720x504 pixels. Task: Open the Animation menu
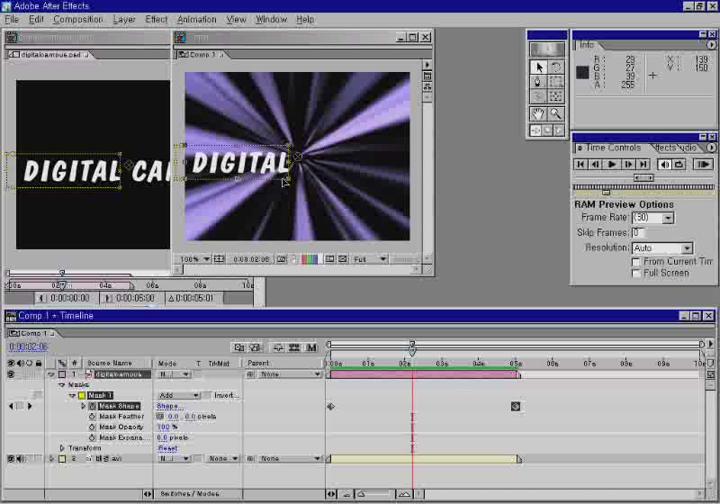(x=197, y=20)
